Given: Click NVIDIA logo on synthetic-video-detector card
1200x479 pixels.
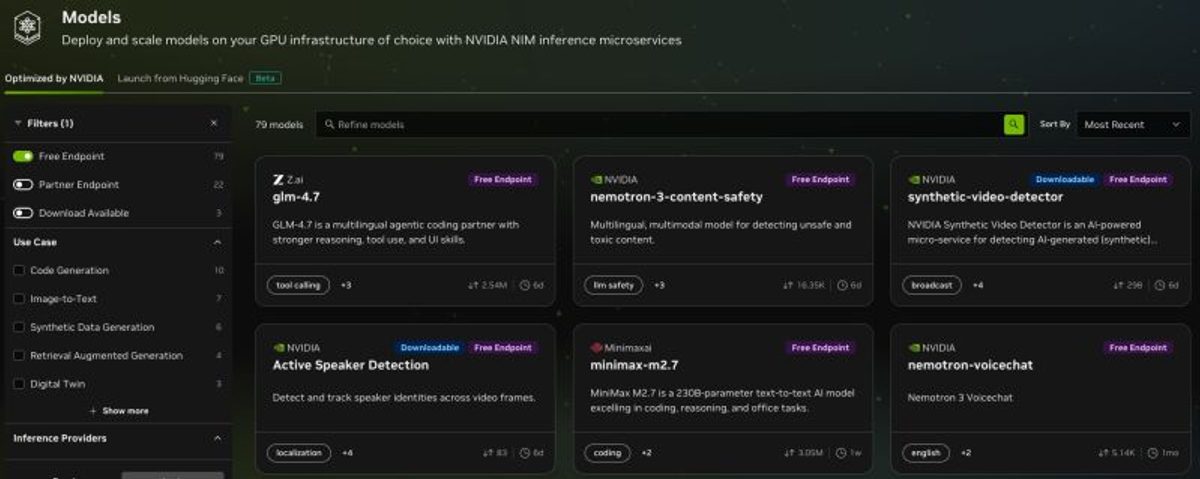Looking at the screenshot, I should [x=914, y=180].
